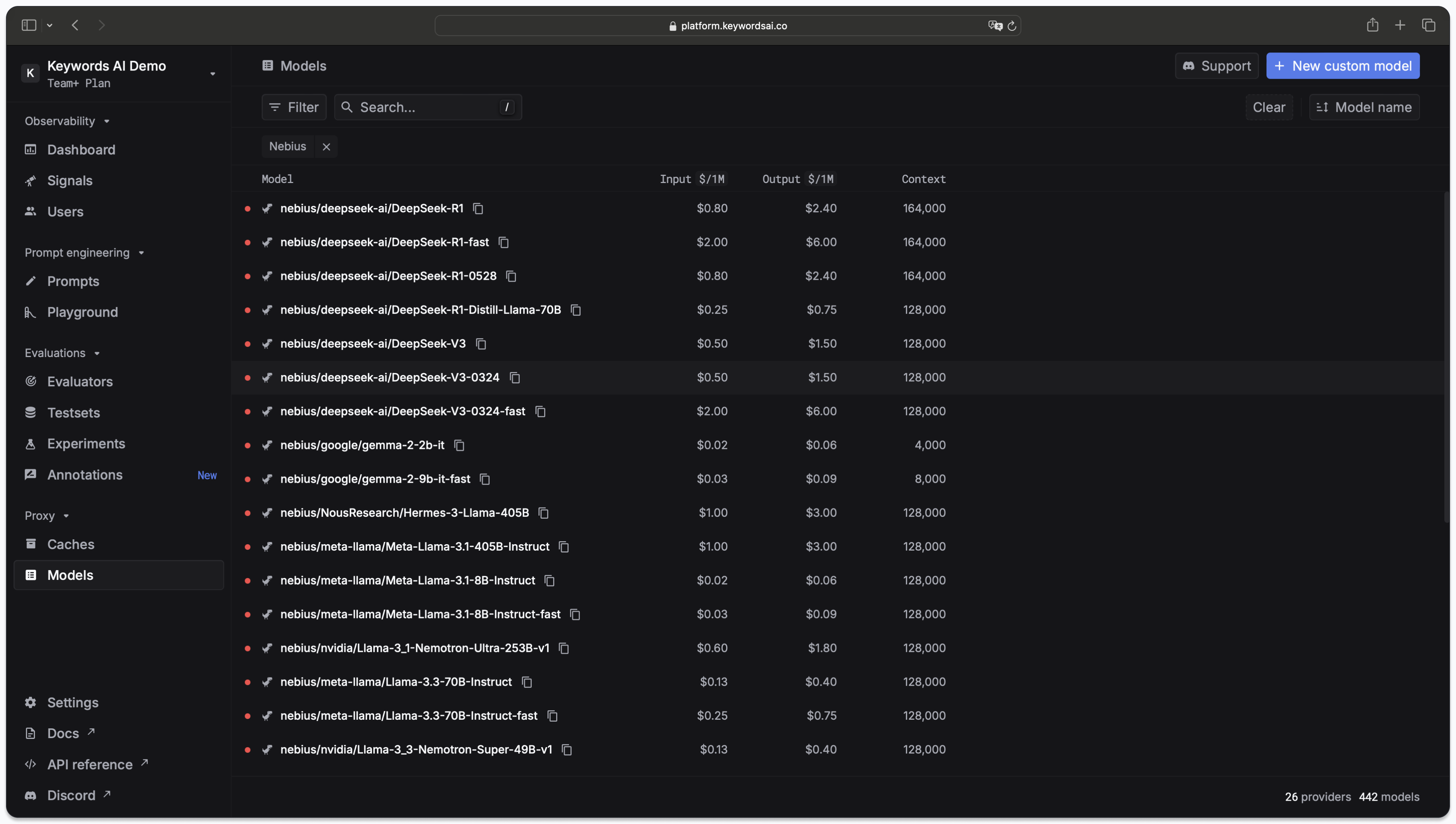This screenshot has width=1456, height=824.
Task: Select the Meta-Llama-3.1-8B-Instruct row
Action: 838,581
